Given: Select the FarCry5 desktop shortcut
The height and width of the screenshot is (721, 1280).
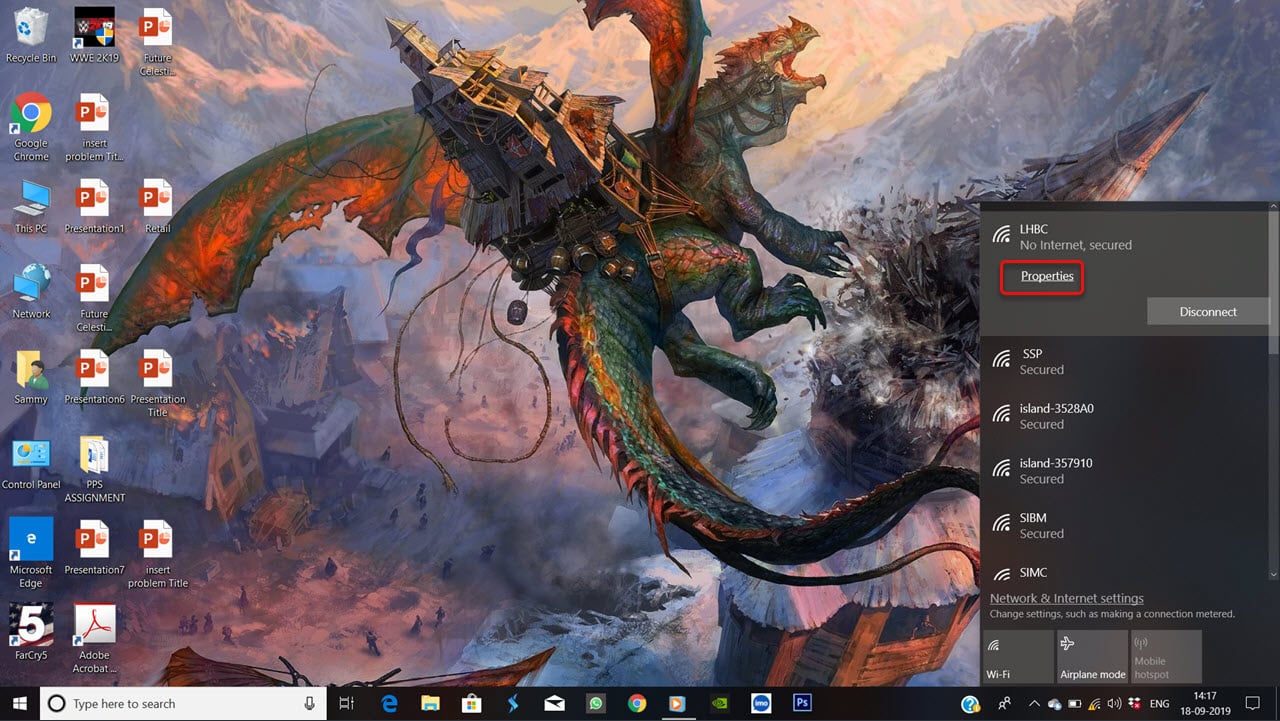Looking at the screenshot, I should click(31, 632).
